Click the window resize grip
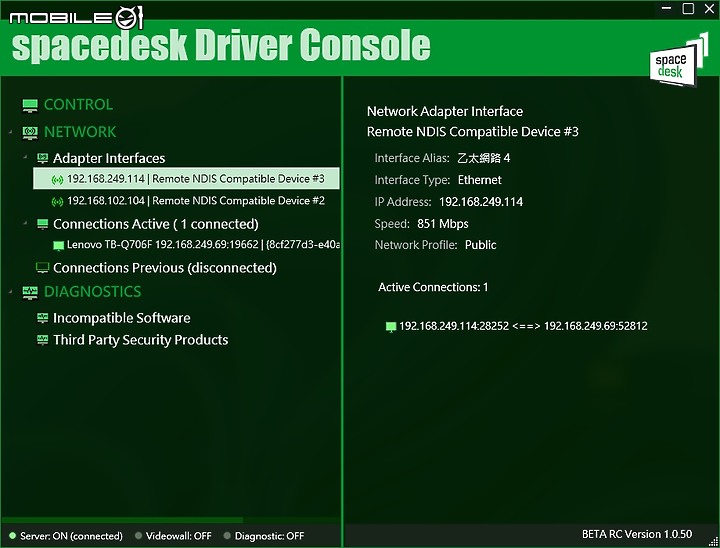 (713, 542)
